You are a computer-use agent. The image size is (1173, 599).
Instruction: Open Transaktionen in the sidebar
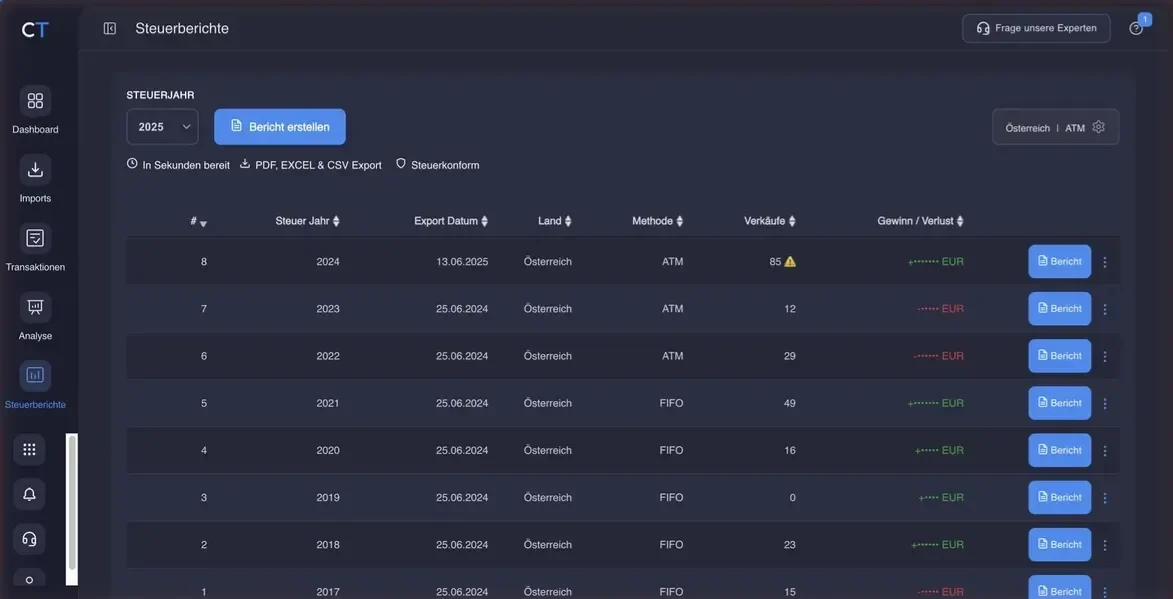(x=35, y=239)
